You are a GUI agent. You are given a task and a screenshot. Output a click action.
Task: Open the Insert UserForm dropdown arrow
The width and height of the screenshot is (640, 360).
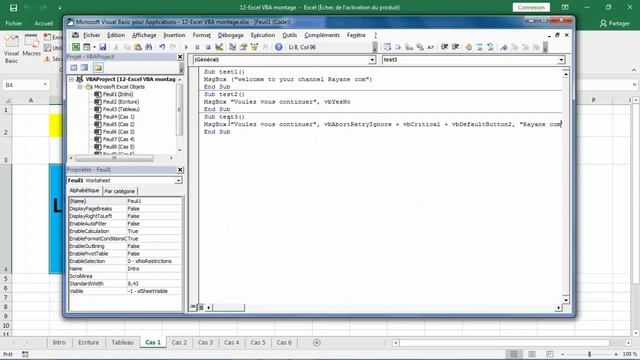tap(94, 47)
